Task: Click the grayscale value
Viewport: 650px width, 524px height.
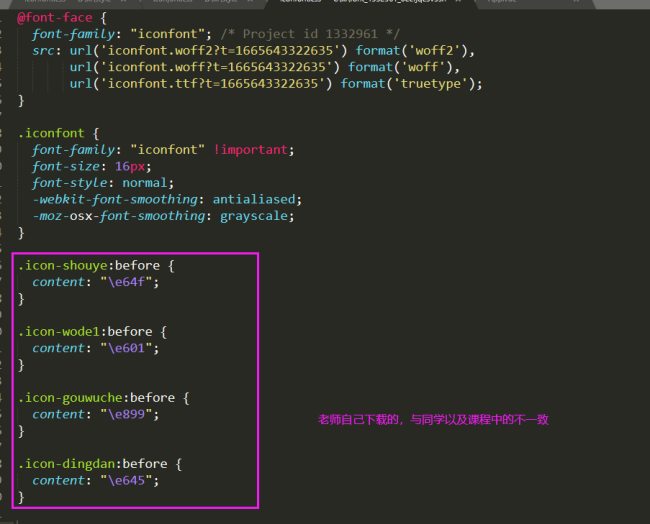Action: click(x=254, y=216)
